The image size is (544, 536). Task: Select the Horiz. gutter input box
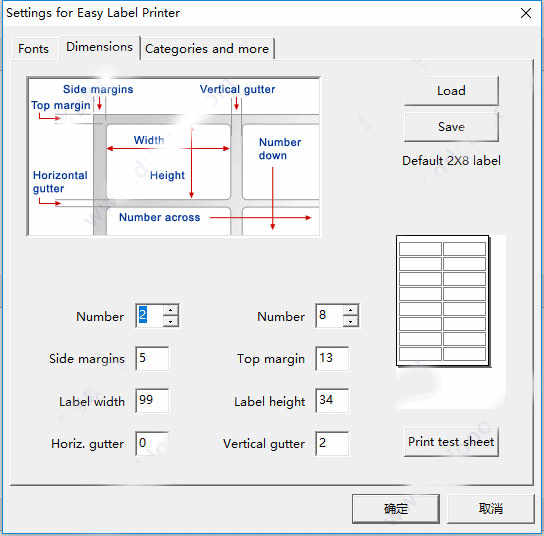[152, 444]
